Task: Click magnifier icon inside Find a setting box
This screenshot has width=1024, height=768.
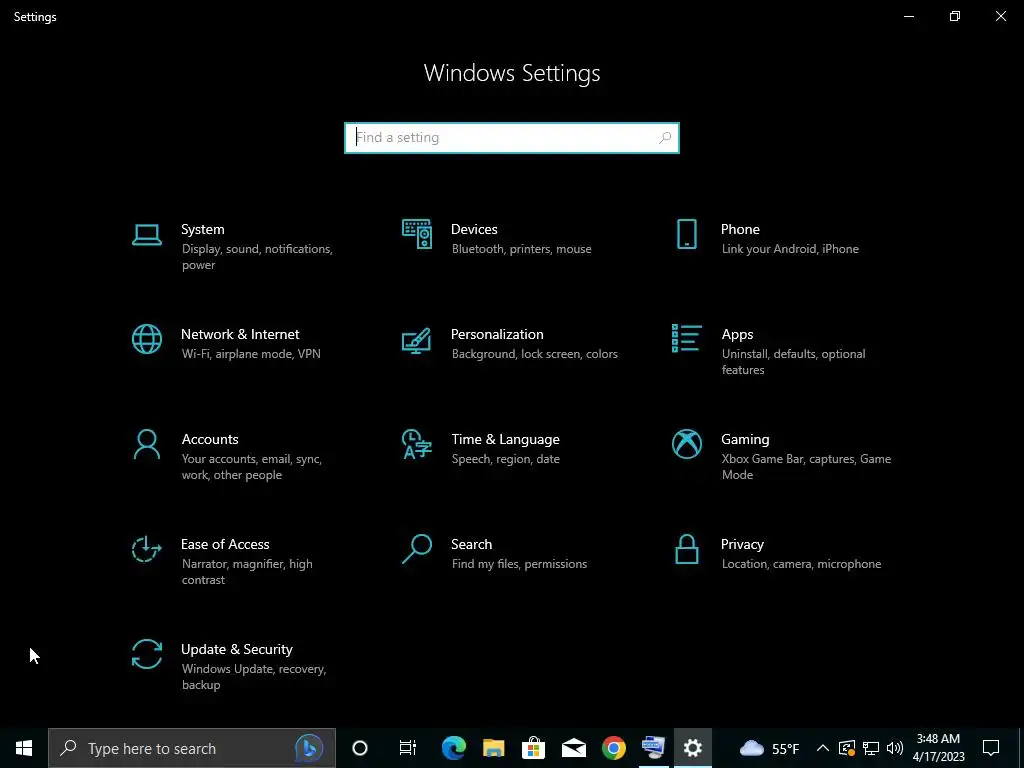Action: click(x=665, y=138)
